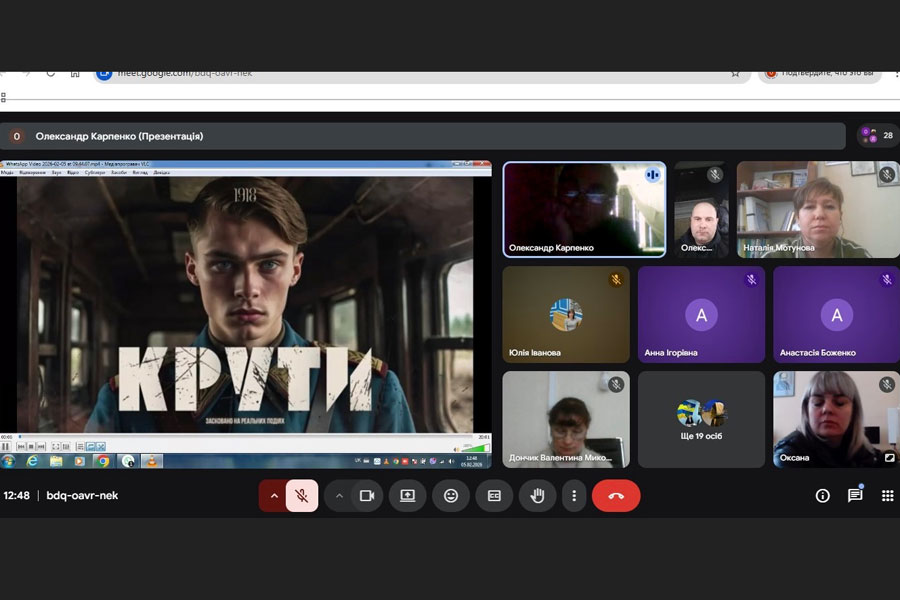Click VLC previous track button
The image size is (900, 600).
[x=21, y=446]
